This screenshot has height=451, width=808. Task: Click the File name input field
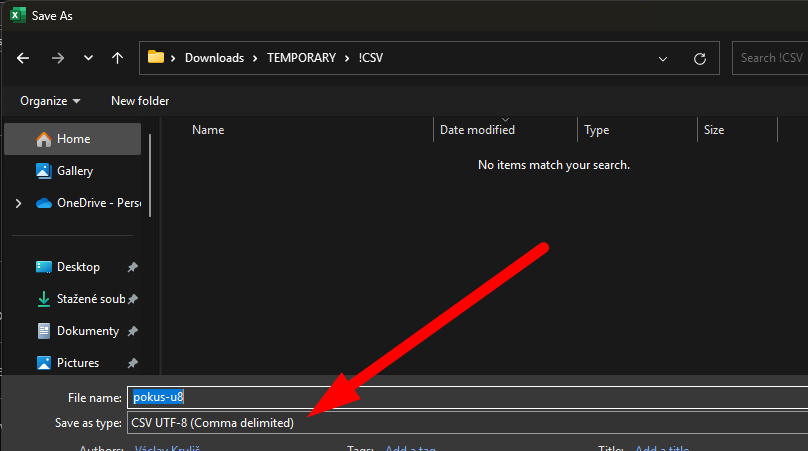tap(465, 398)
